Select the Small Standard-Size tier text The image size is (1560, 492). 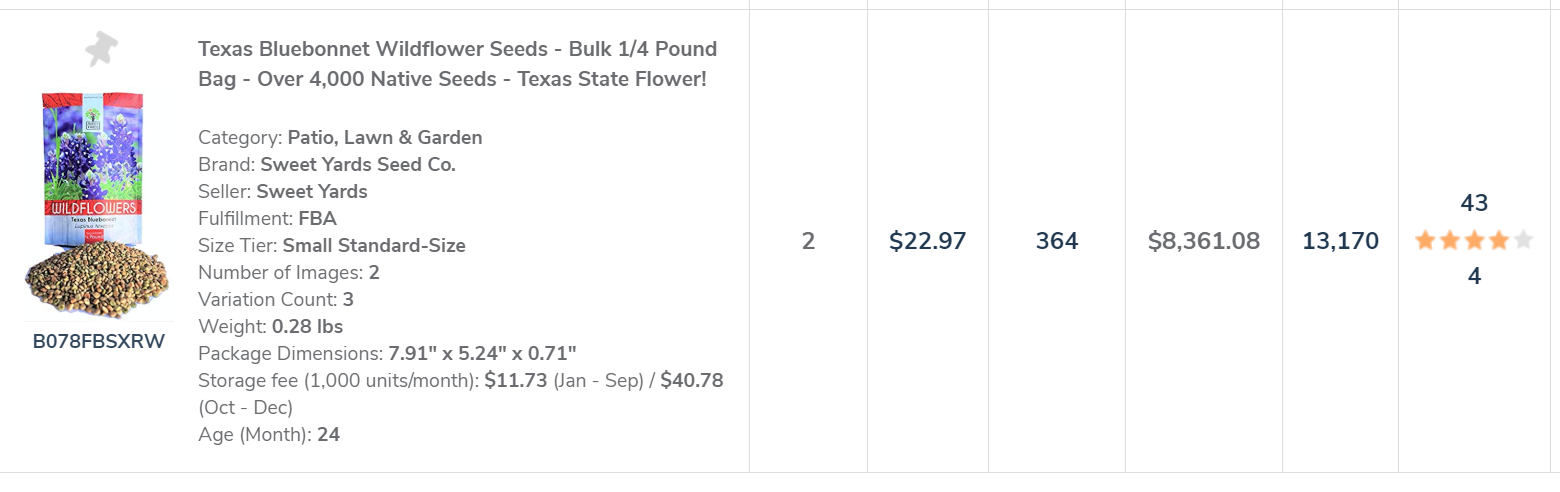[374, 246]
